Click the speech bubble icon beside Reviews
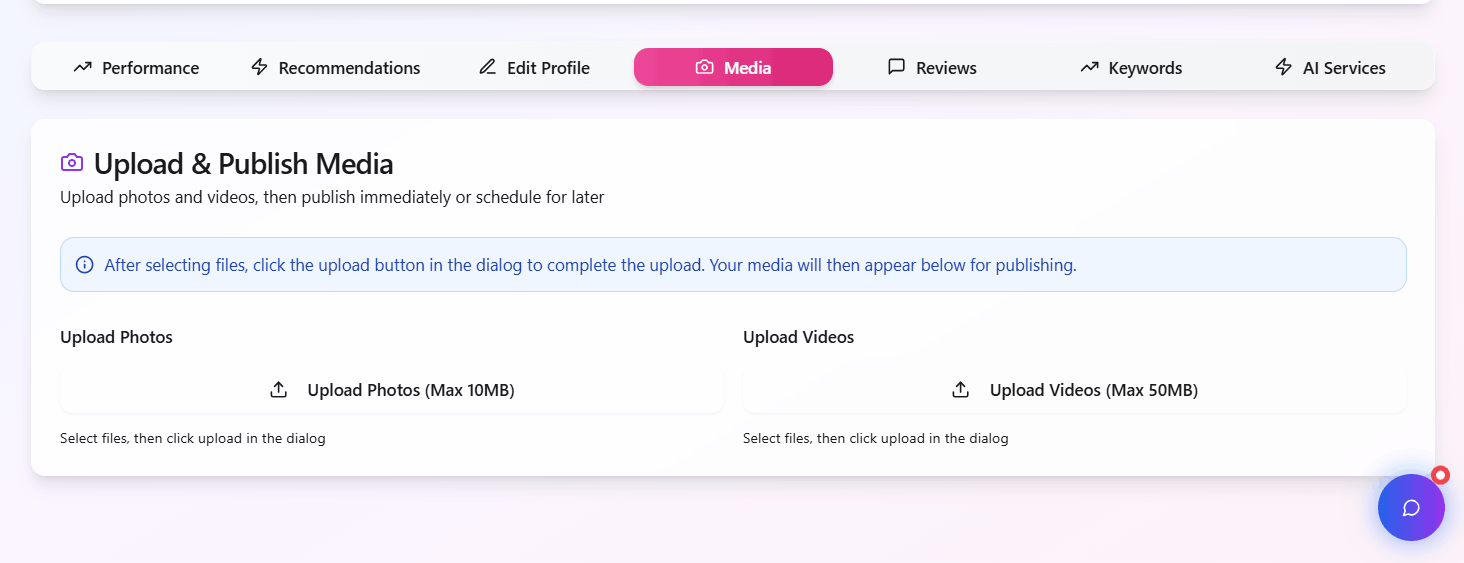The height and width of the screenshot is (563, 1464). pyautogui.click(x=897, y=68)
